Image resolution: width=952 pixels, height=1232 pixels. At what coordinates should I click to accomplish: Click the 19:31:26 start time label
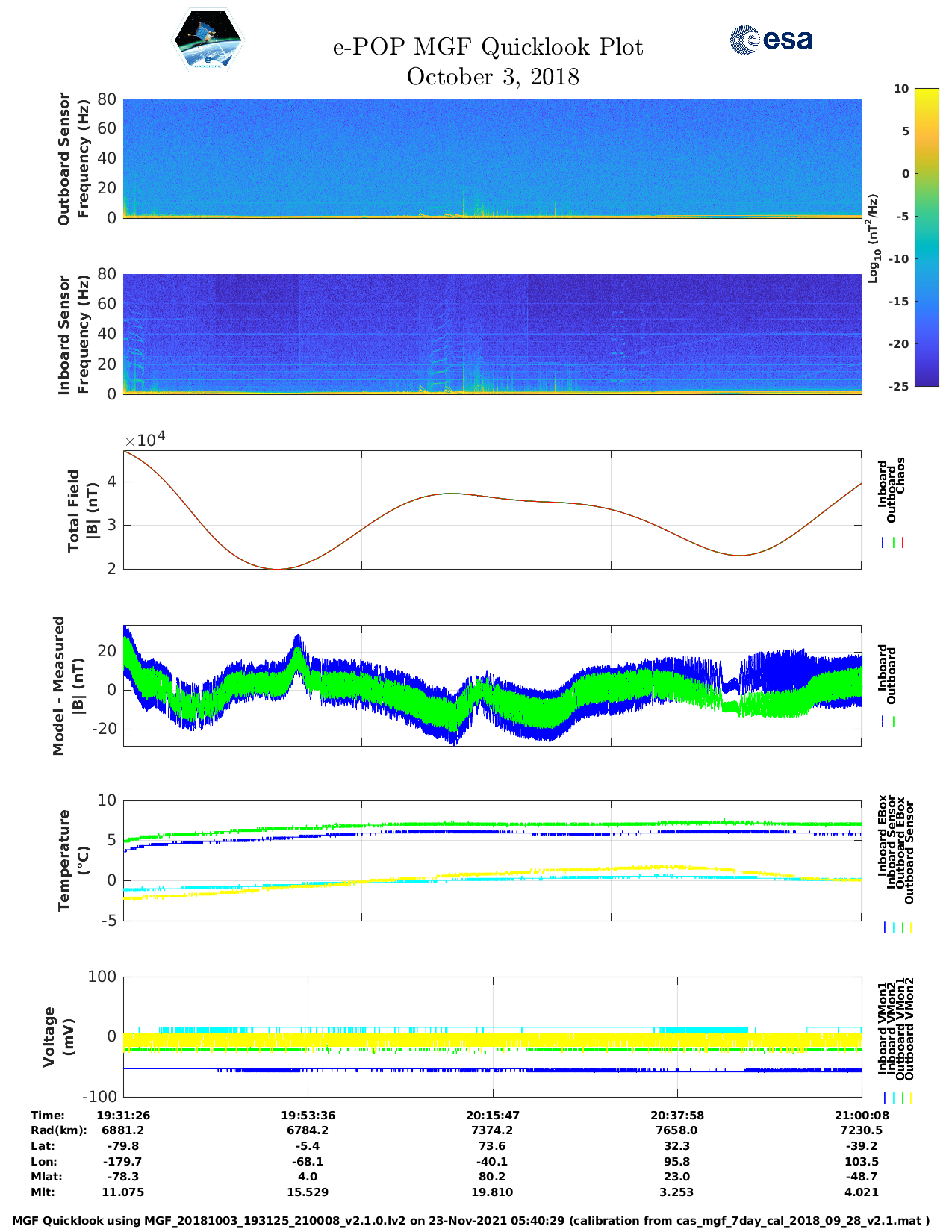pyautogui.click(x=123, y=1115)
